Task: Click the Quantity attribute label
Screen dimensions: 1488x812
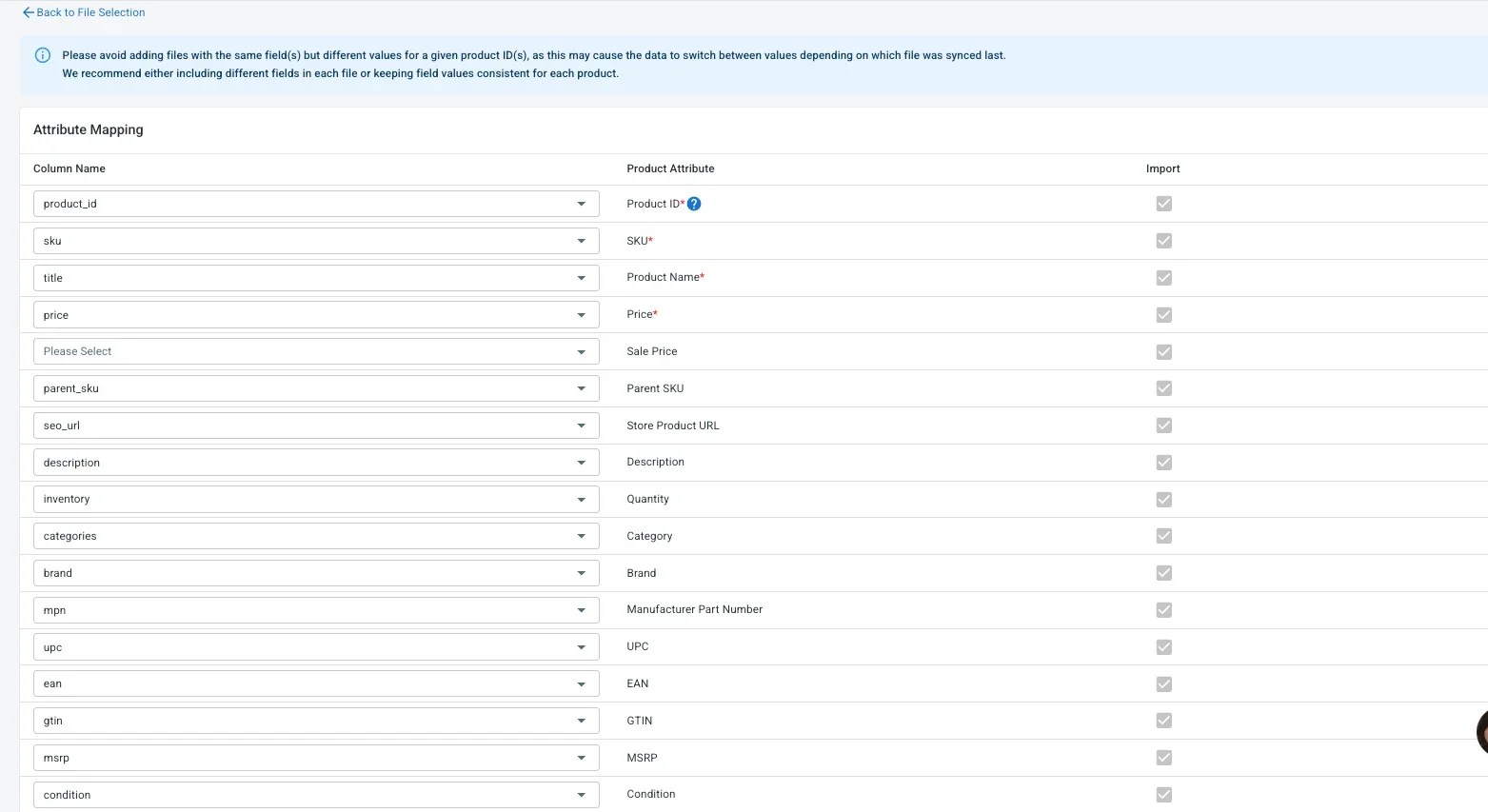Action: point(648,499)
